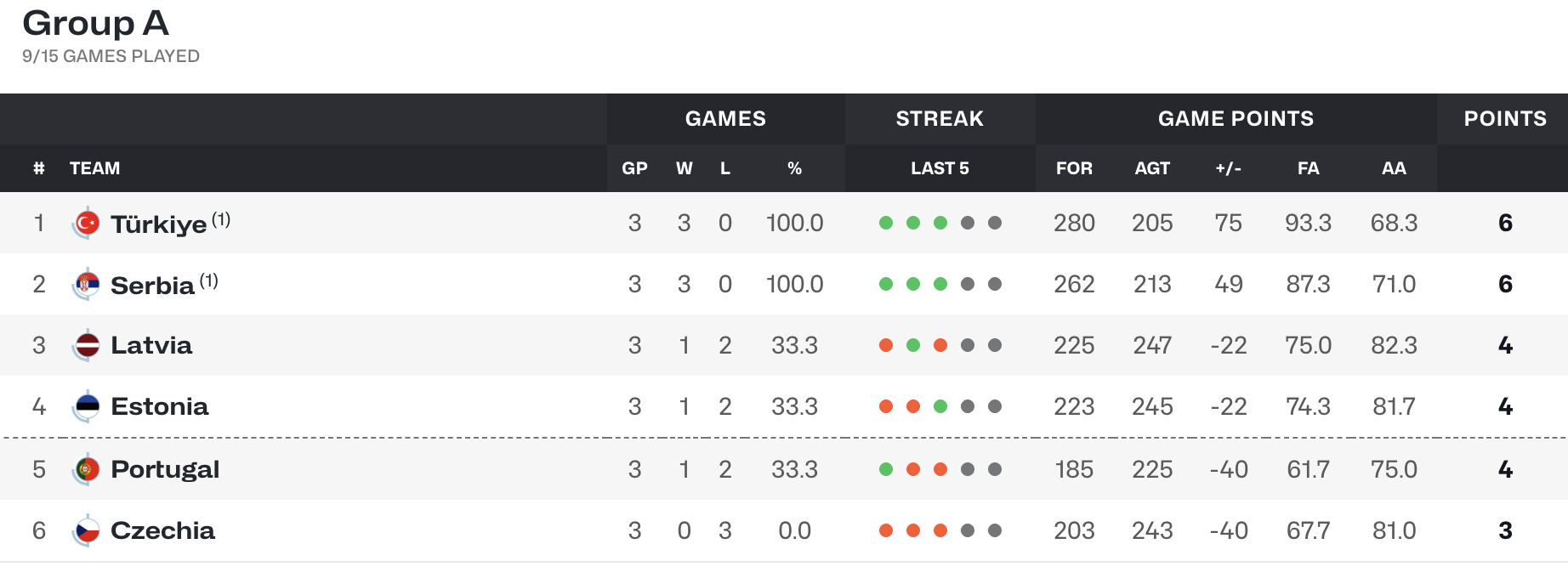This screenshot has width=1568, height=578.
Task: Click the Estonia flag icon
Action: click(86, 406)
